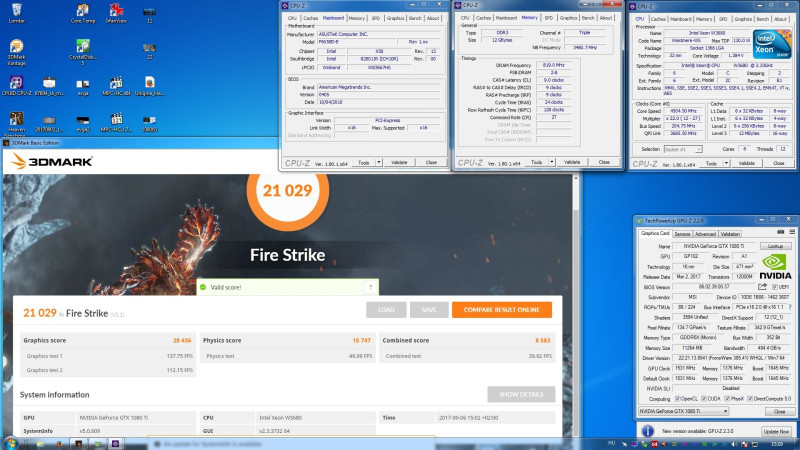Click the Bus Interface question mark icon
Screen dimensions: 800x450
click(x=791, y=307)
